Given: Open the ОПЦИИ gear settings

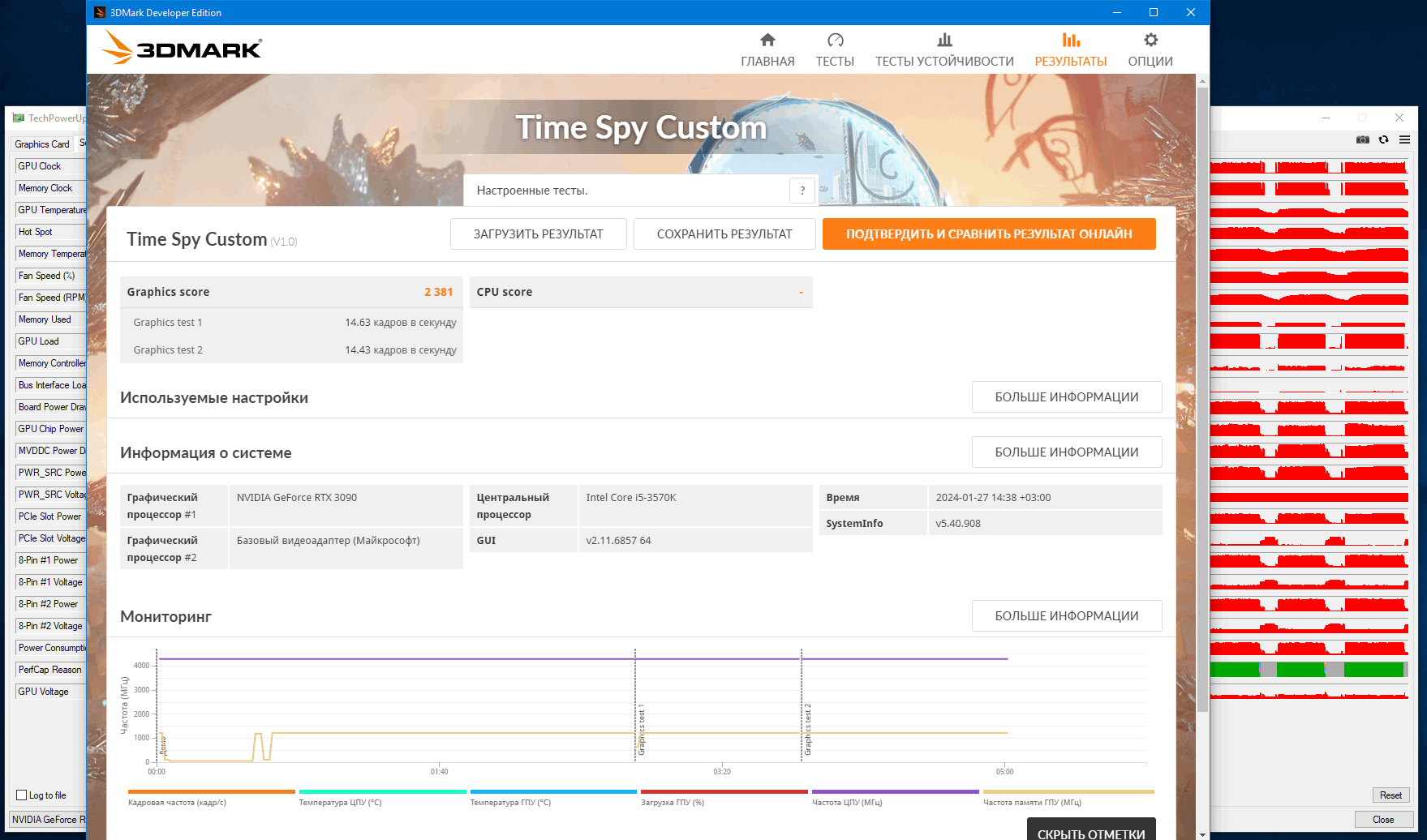Looking at the screenshot, I should coord(1150,50).
